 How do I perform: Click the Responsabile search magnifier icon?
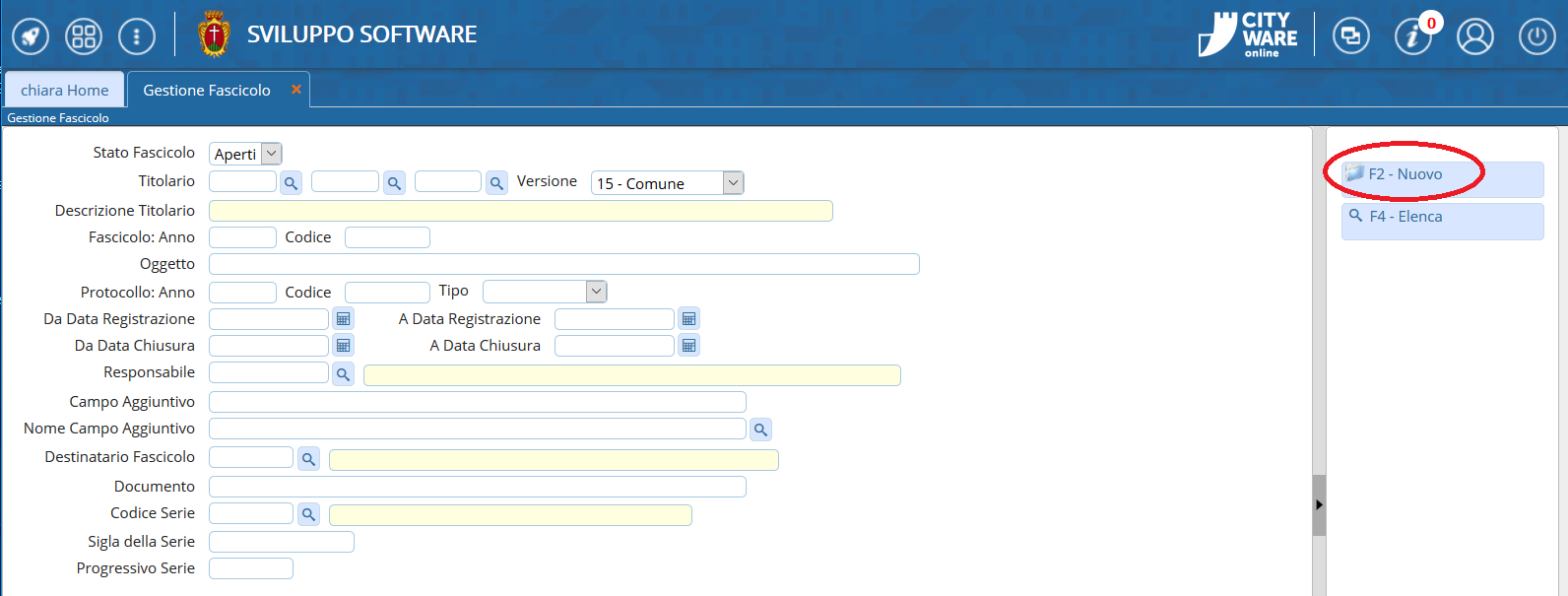click(343, 374)
